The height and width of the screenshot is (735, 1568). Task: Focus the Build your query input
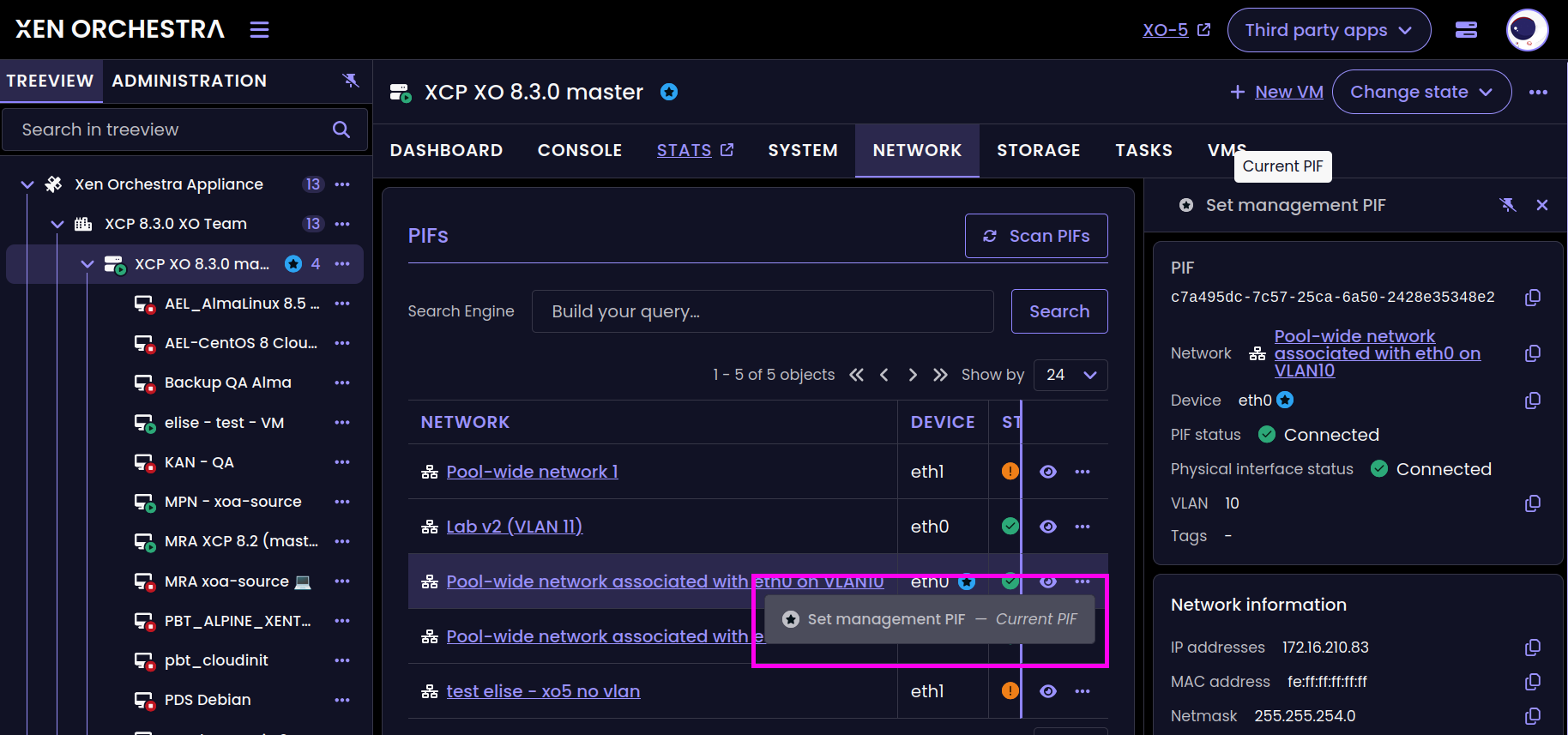point(763,311)
